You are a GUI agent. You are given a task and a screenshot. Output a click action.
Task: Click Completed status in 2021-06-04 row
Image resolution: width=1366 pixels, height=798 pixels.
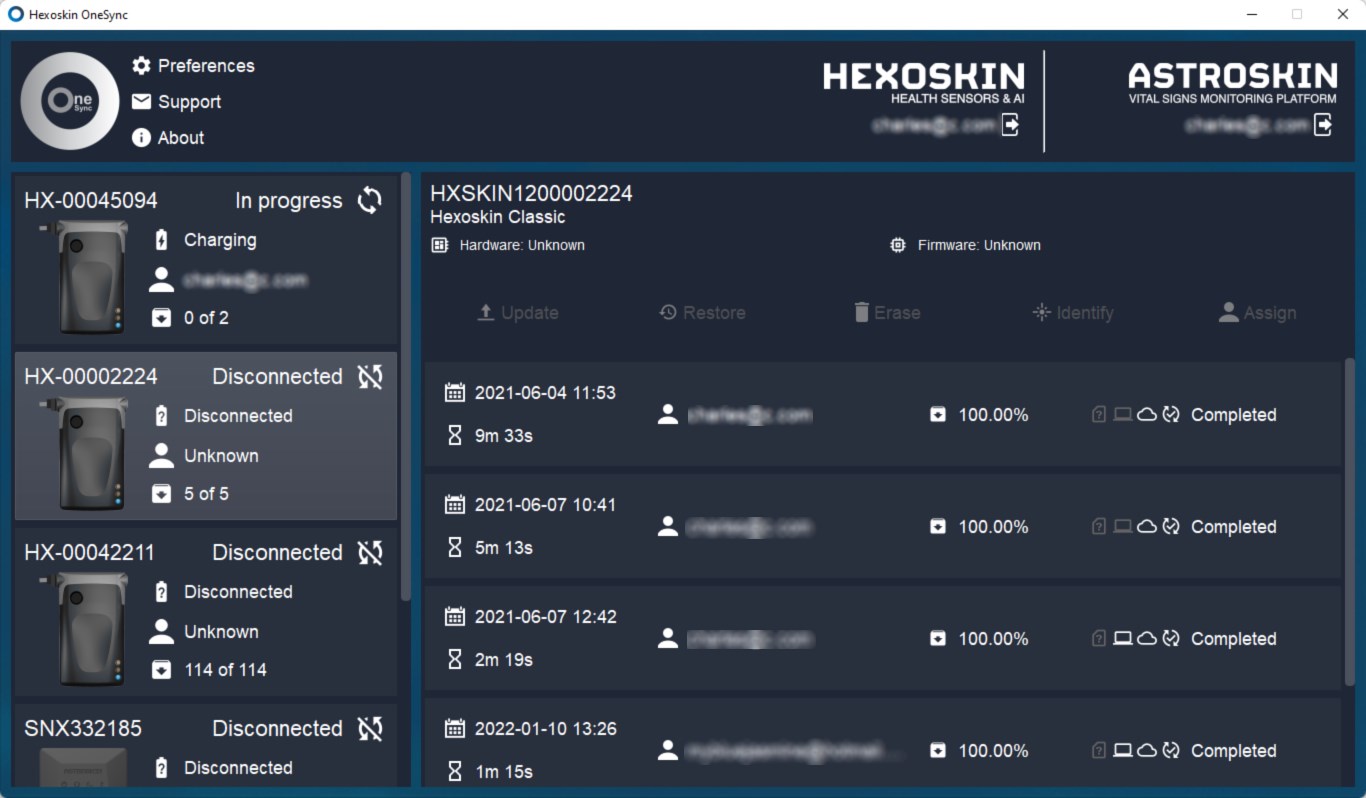1233,415
